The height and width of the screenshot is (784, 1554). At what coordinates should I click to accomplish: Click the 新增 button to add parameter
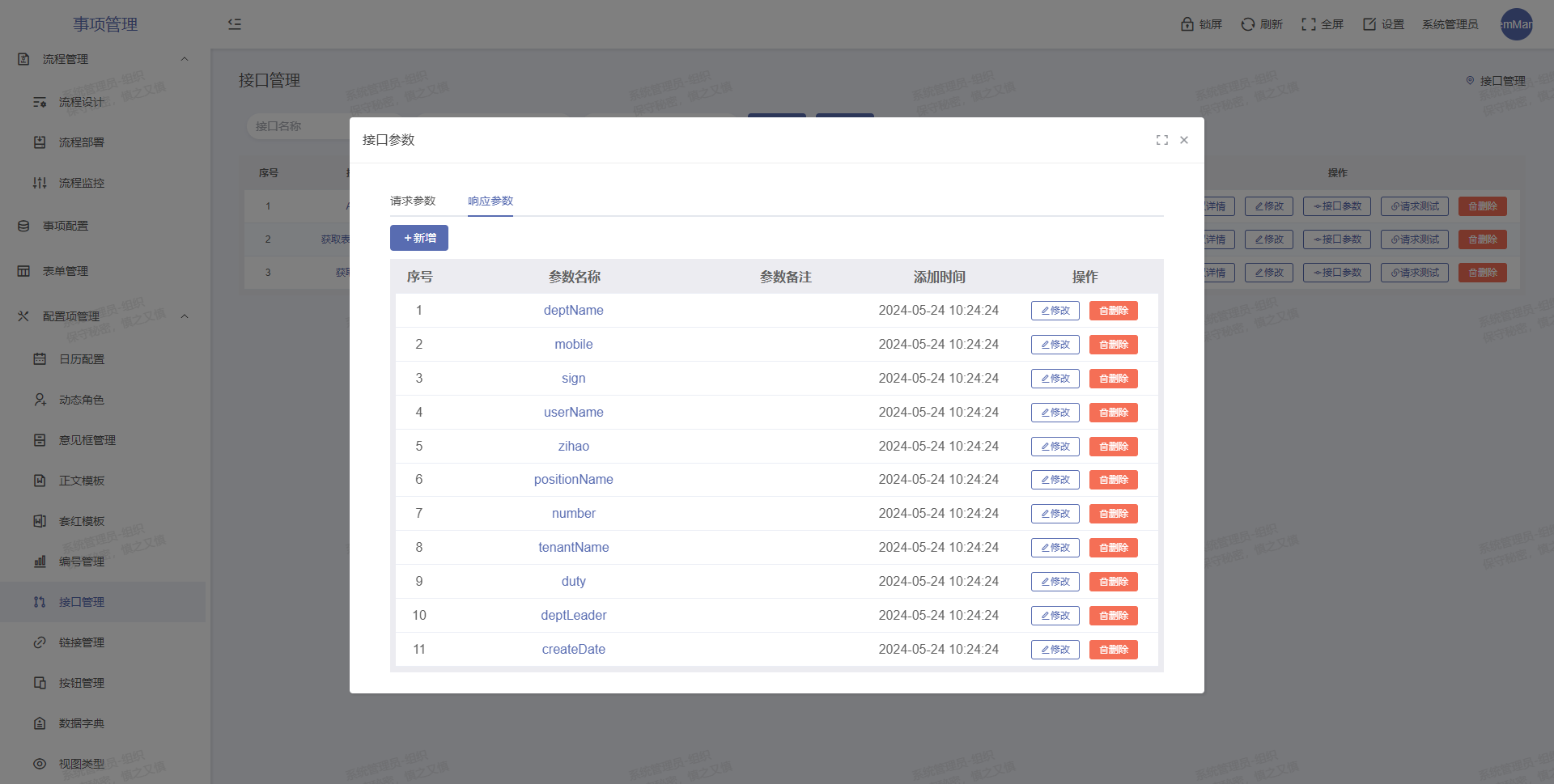coord(419,238)
